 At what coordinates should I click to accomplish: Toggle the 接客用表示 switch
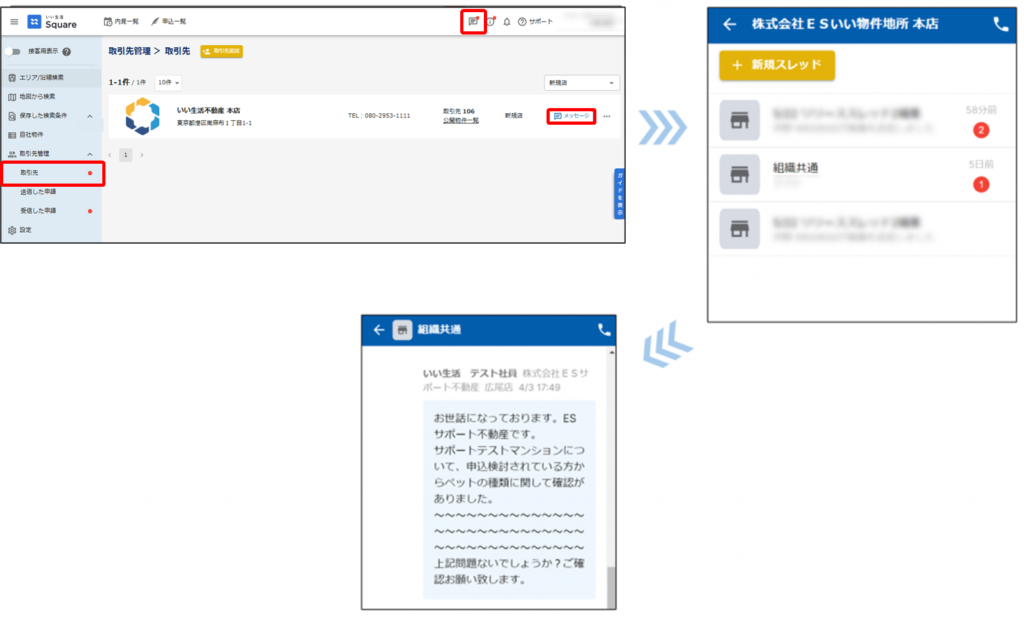pos(15,51)
